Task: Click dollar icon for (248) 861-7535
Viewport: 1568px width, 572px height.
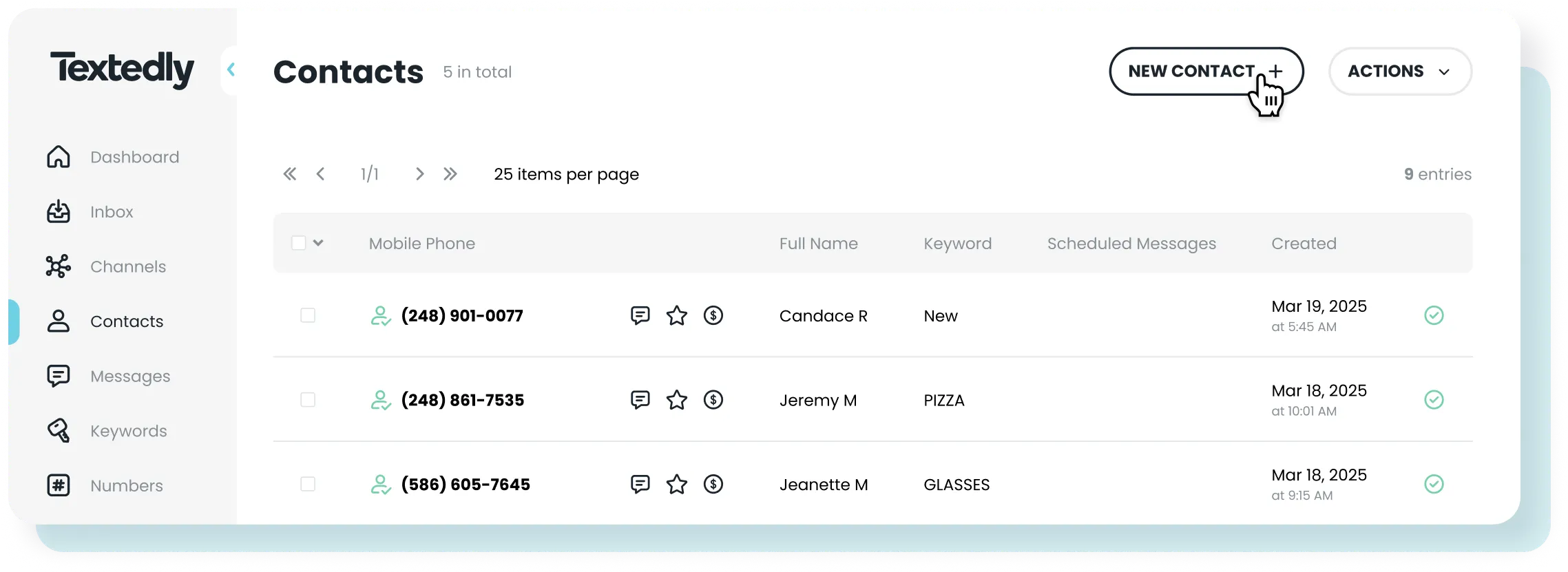Action: tap(713, 400)
